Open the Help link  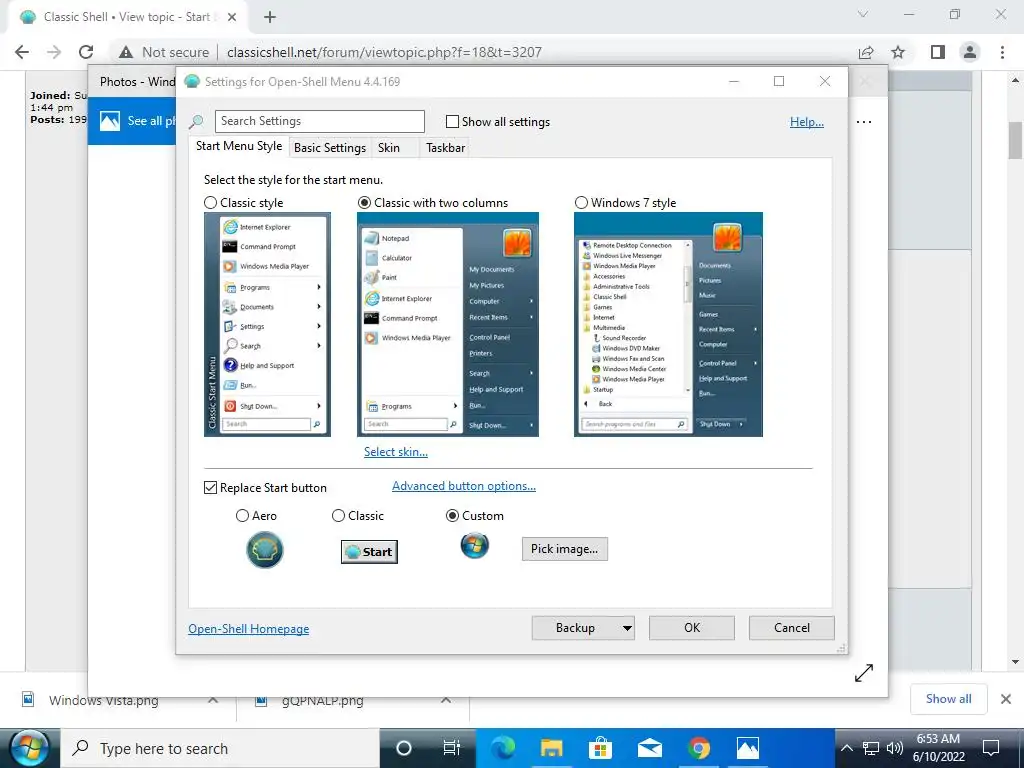coord(807,122)
